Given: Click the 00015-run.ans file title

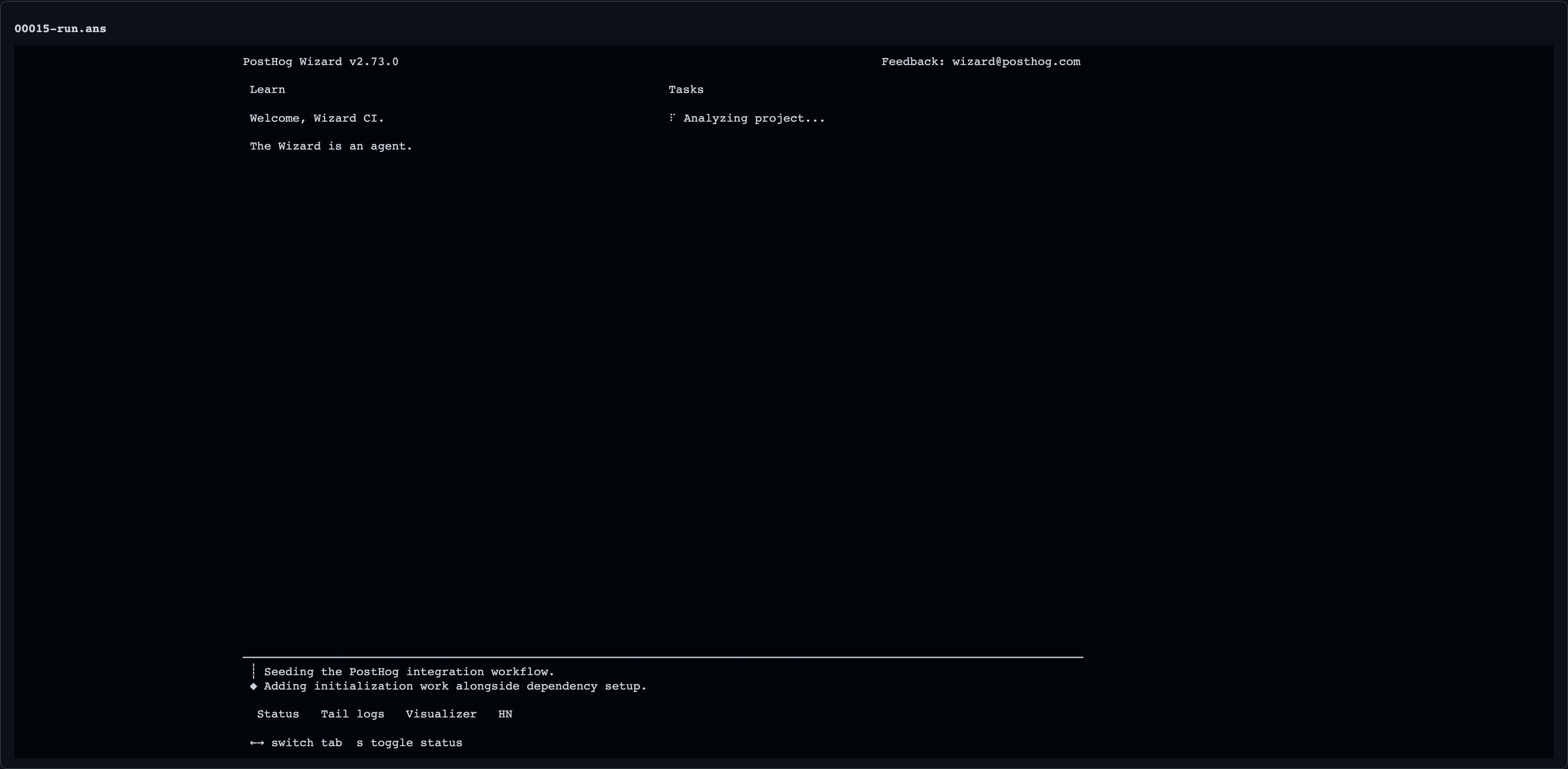Looking at the screenshot, I should [x=60, y=29].
